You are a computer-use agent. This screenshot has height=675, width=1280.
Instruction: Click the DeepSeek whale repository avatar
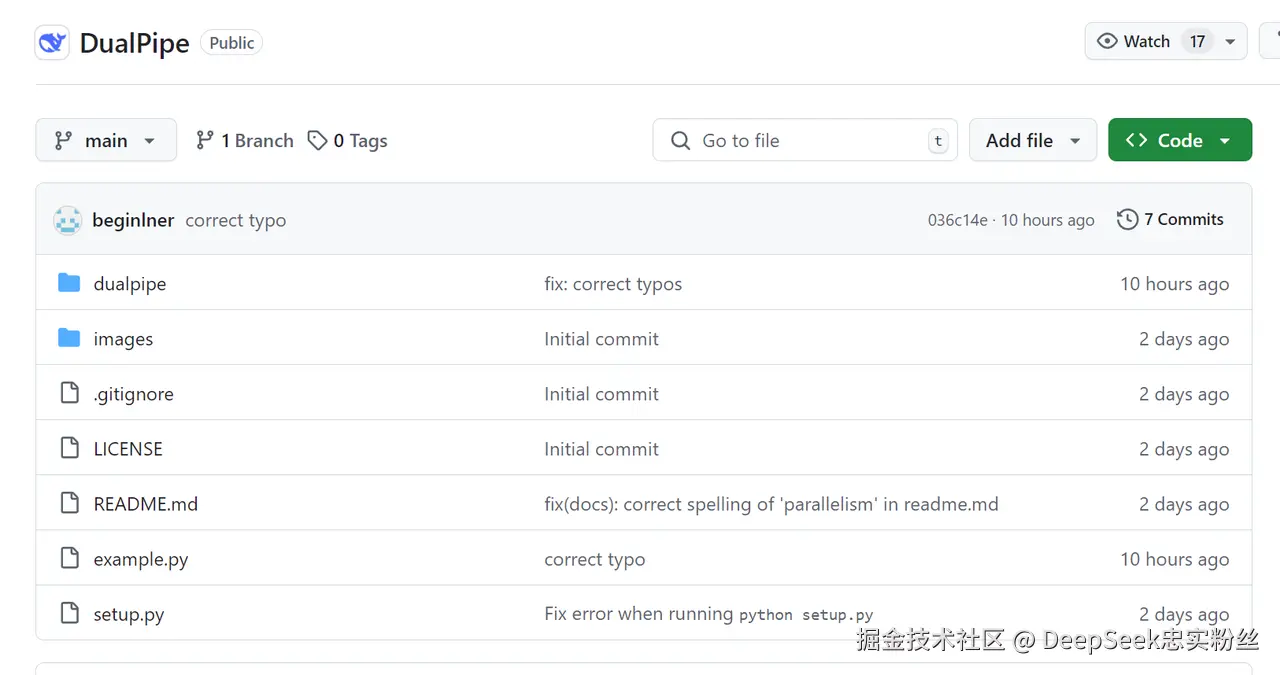point(52,43)
